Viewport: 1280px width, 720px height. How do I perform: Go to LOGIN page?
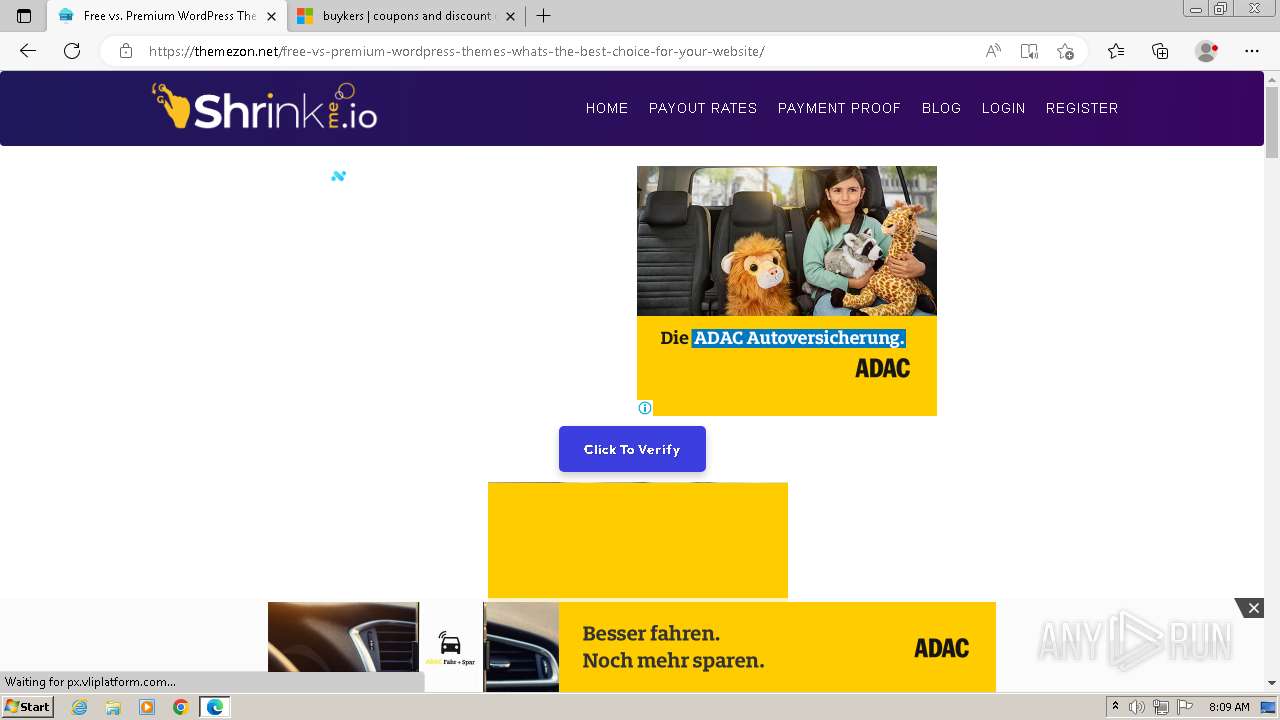pos(1003,108)
